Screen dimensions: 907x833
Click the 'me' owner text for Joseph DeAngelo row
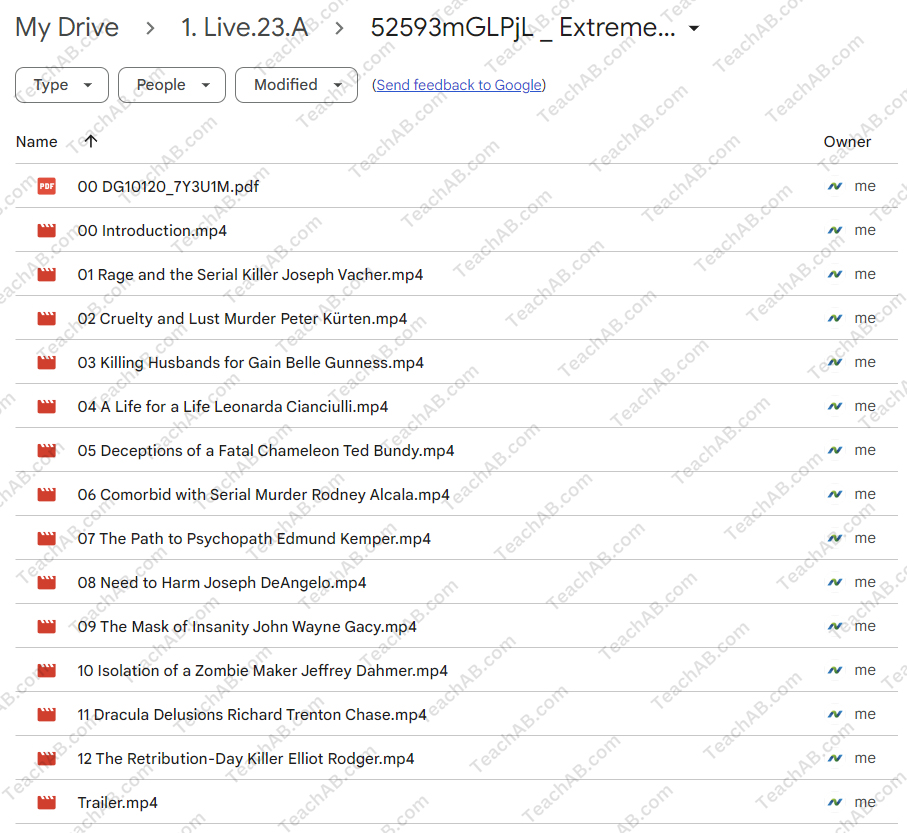coord(865,582)
